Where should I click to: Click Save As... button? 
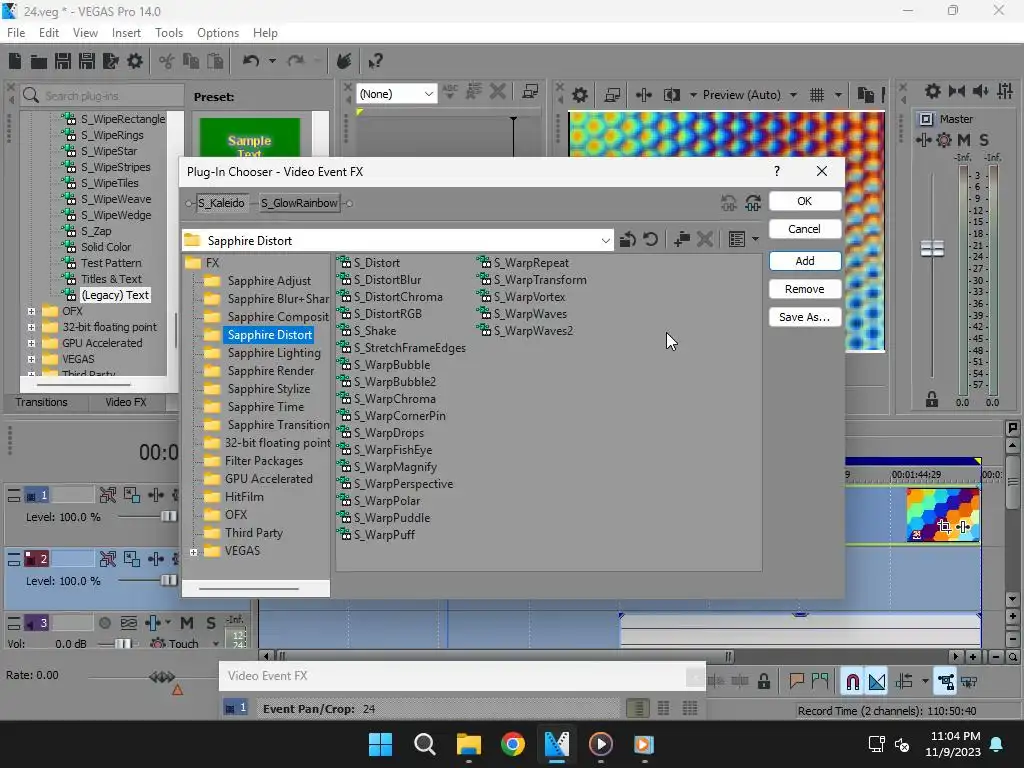(x=805, y=317)
